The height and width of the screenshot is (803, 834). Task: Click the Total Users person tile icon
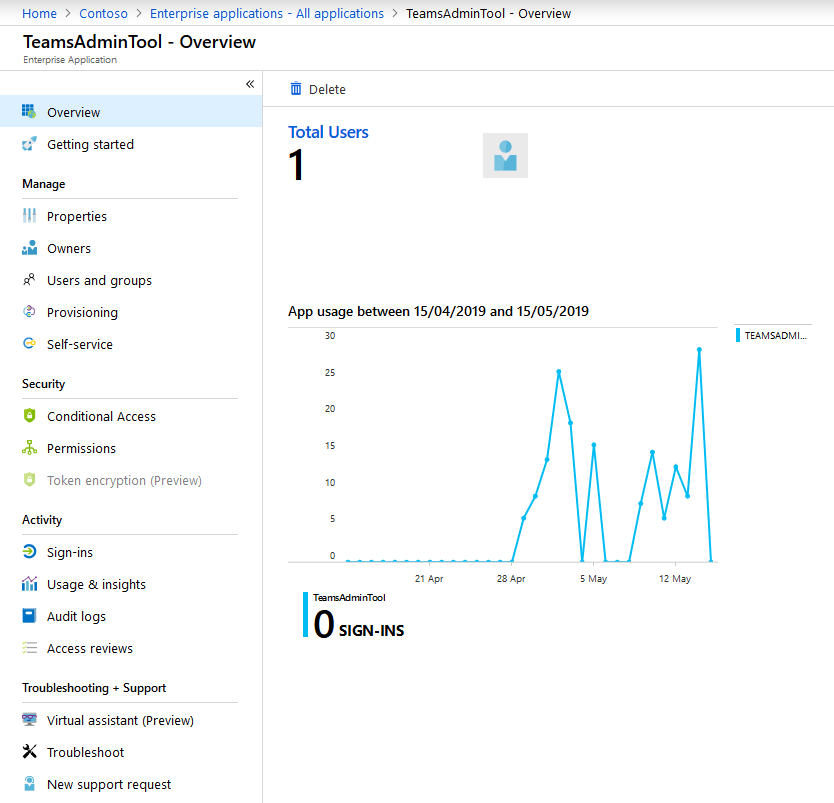point(505,155)
